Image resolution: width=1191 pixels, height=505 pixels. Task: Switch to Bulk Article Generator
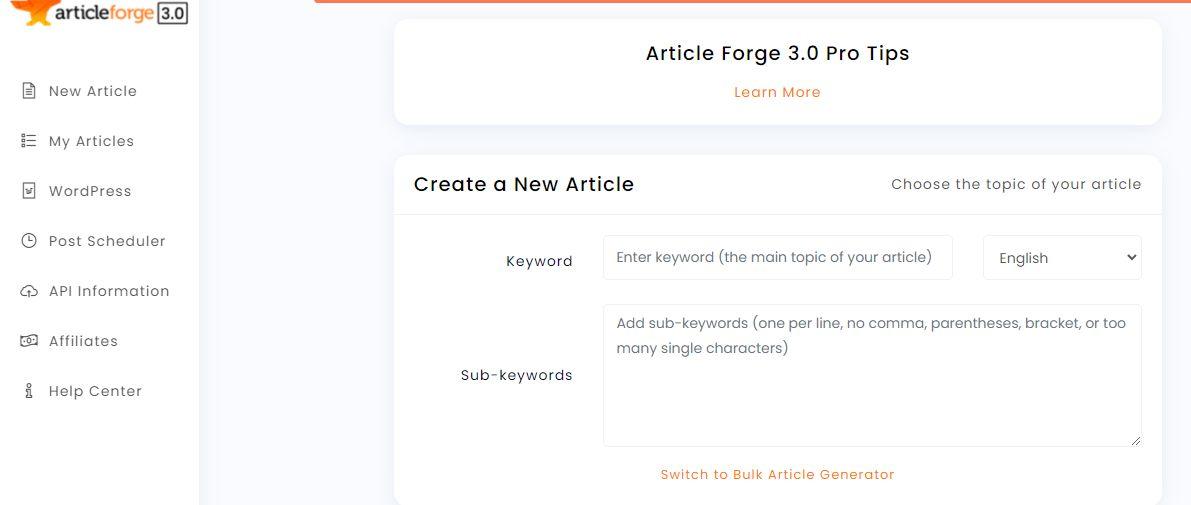[x=777, y=475]
